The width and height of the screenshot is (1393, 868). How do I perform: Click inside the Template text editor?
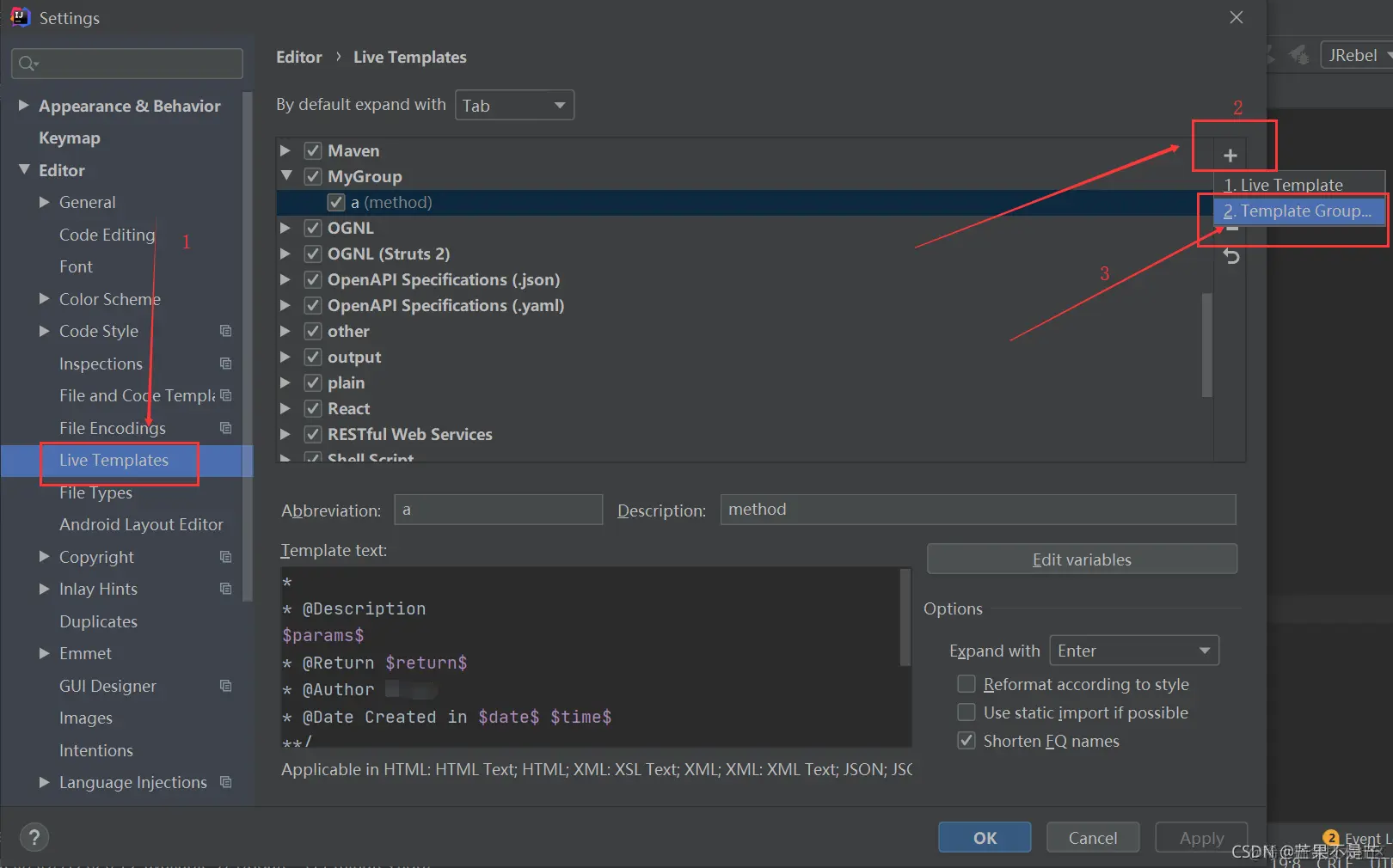coord(590,657)
